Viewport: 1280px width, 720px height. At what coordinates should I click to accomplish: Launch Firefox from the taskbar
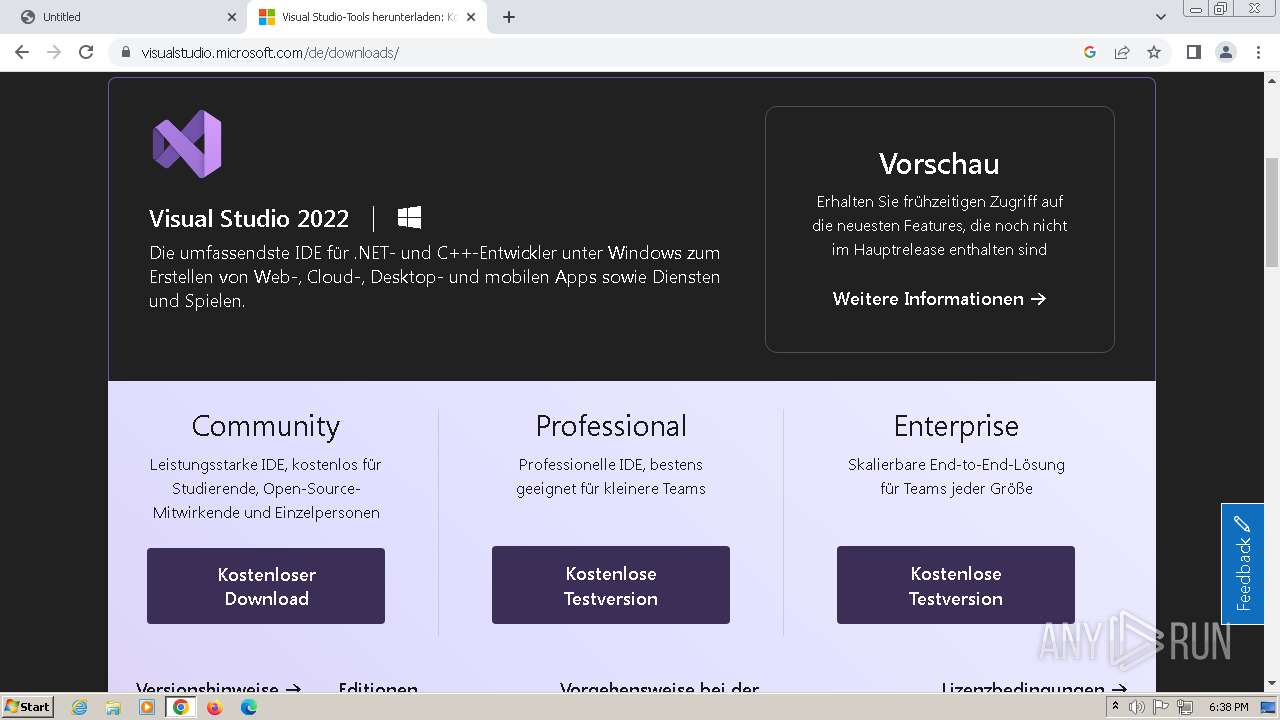(214, 707)
